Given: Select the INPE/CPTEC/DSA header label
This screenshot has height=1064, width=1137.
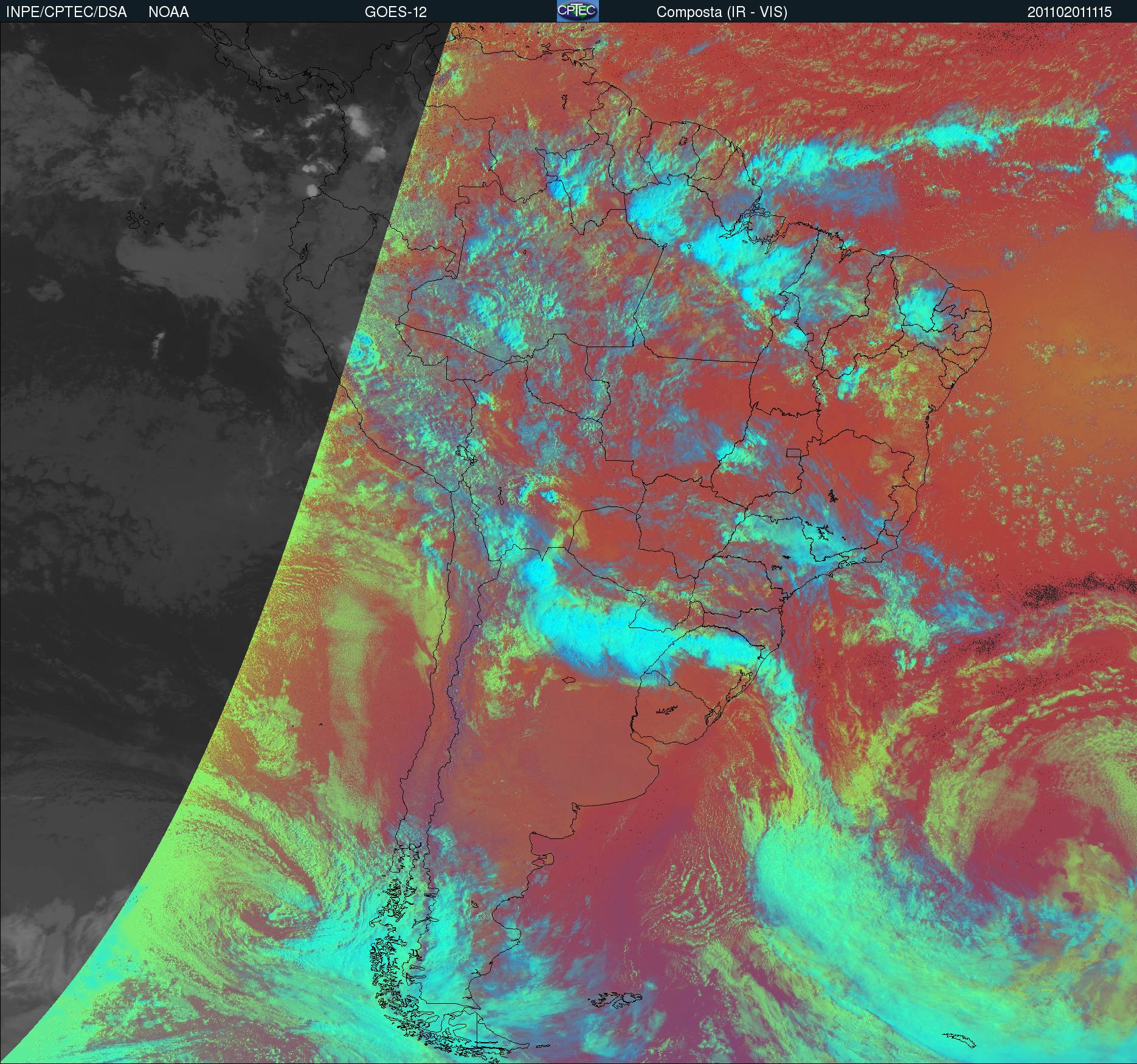Looking at the screenshot, I should tap(66, 12).
